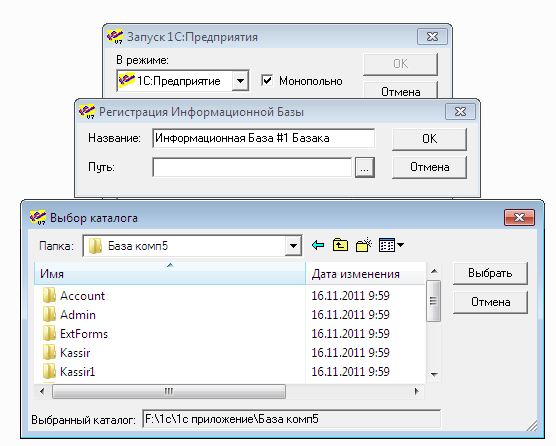Go back using the blue arrow icon
This screenshot has height=446, width=556.
tap(318, 245)
